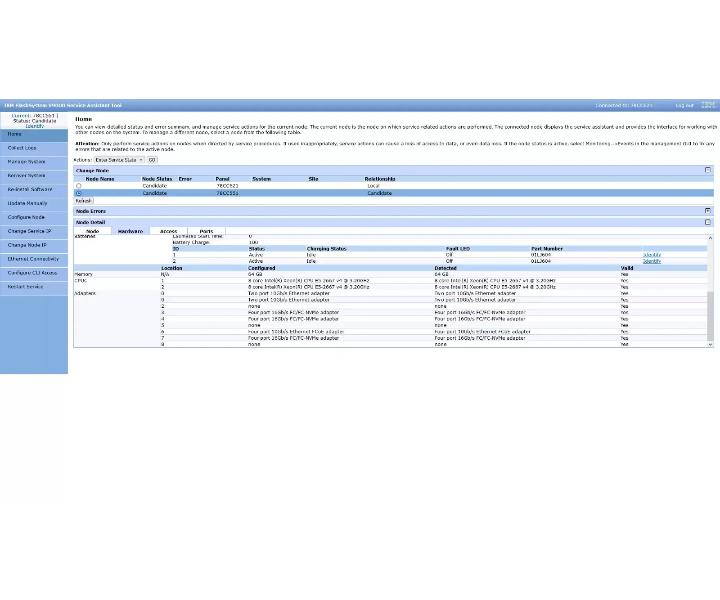Collapse the Node Detail section icon
720x600 pixels.
pos(708,222)
